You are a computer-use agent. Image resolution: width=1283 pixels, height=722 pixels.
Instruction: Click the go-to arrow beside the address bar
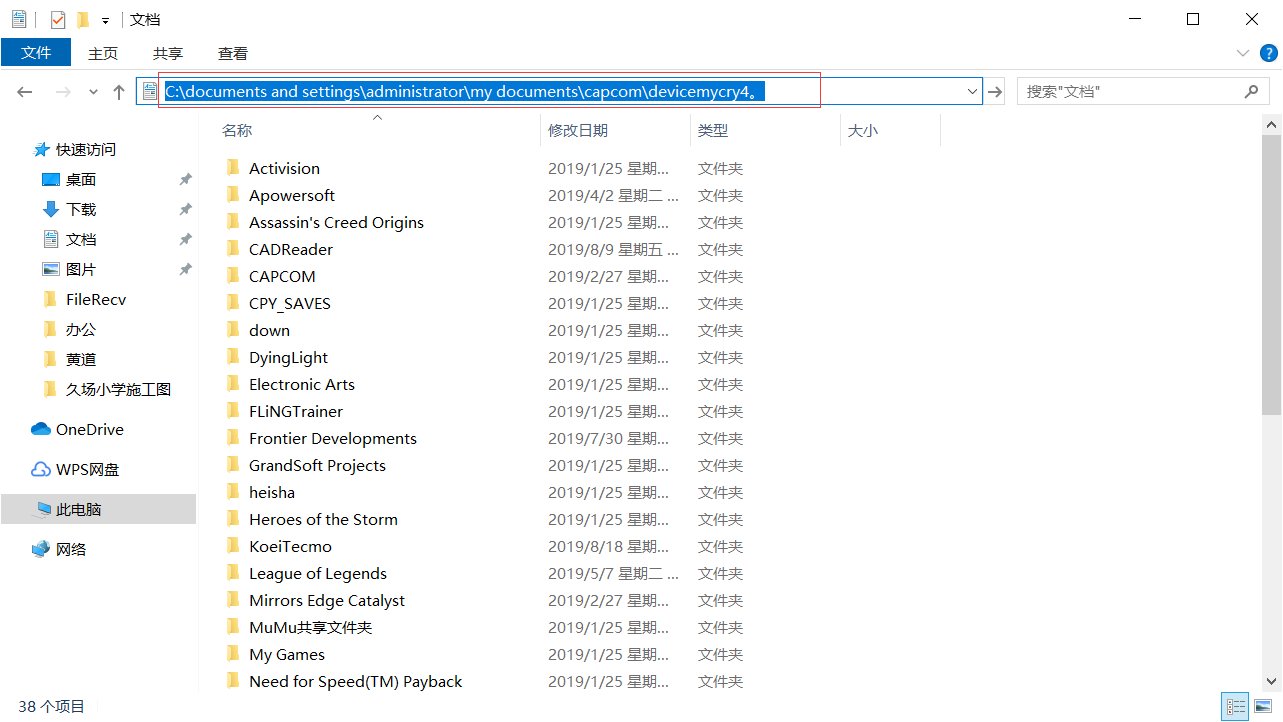[995, 92]
